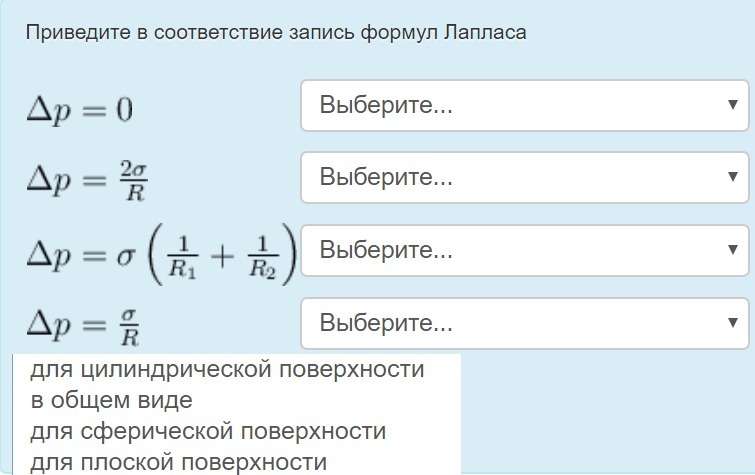Click the formula Δp = 0
755x475 pixels.
79,109
